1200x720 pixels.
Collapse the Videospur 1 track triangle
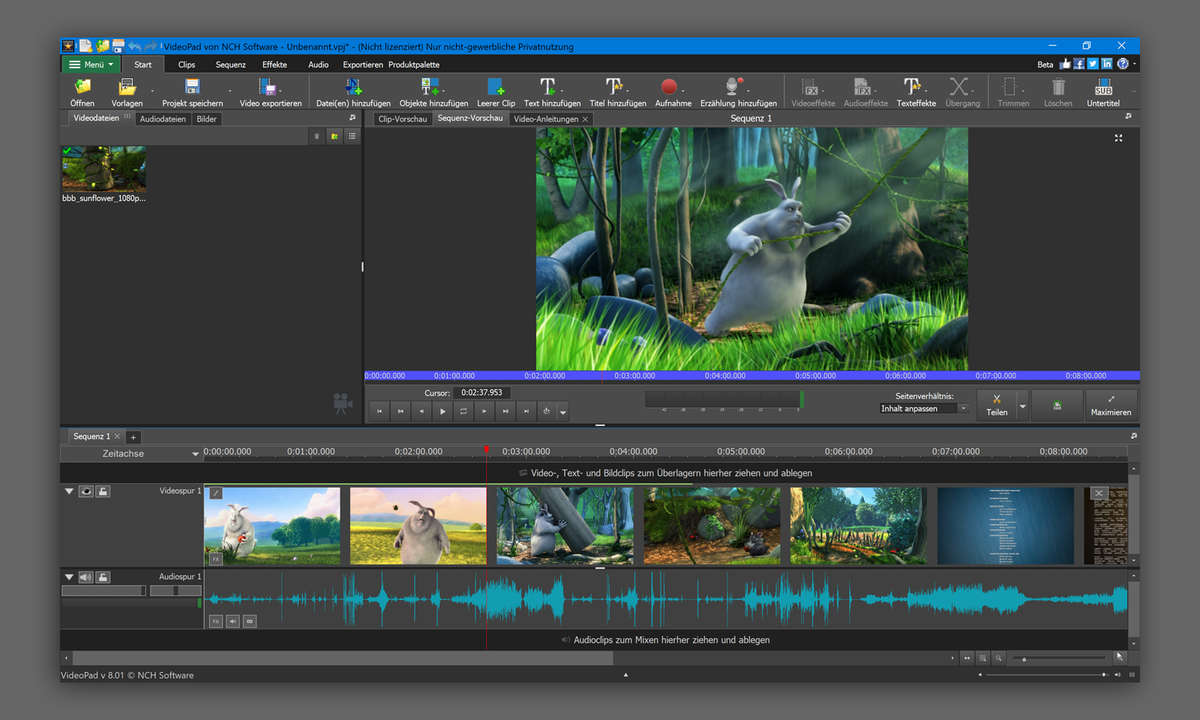click(69, 491)
